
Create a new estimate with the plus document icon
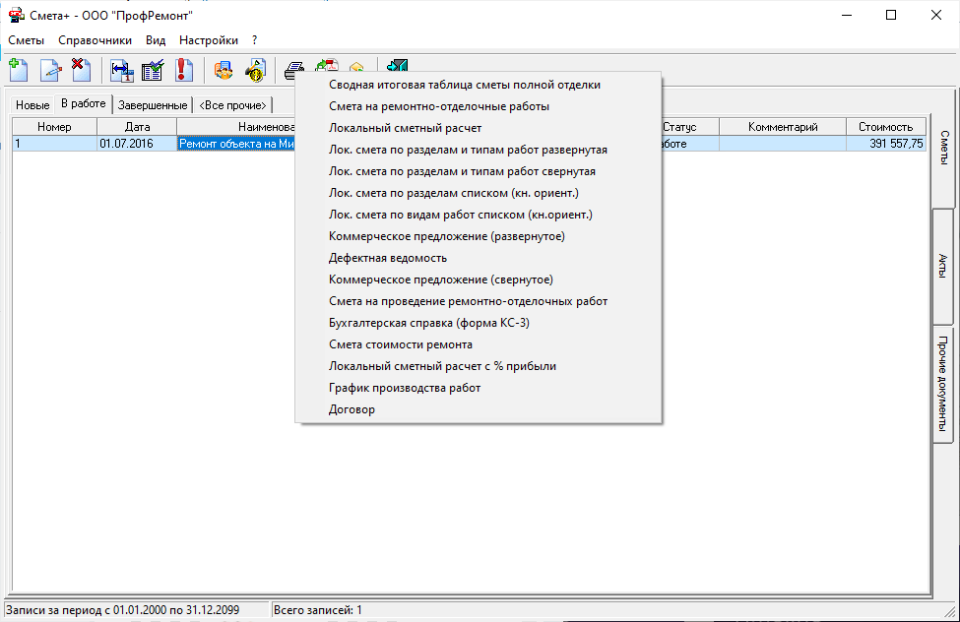coord(19,70)
